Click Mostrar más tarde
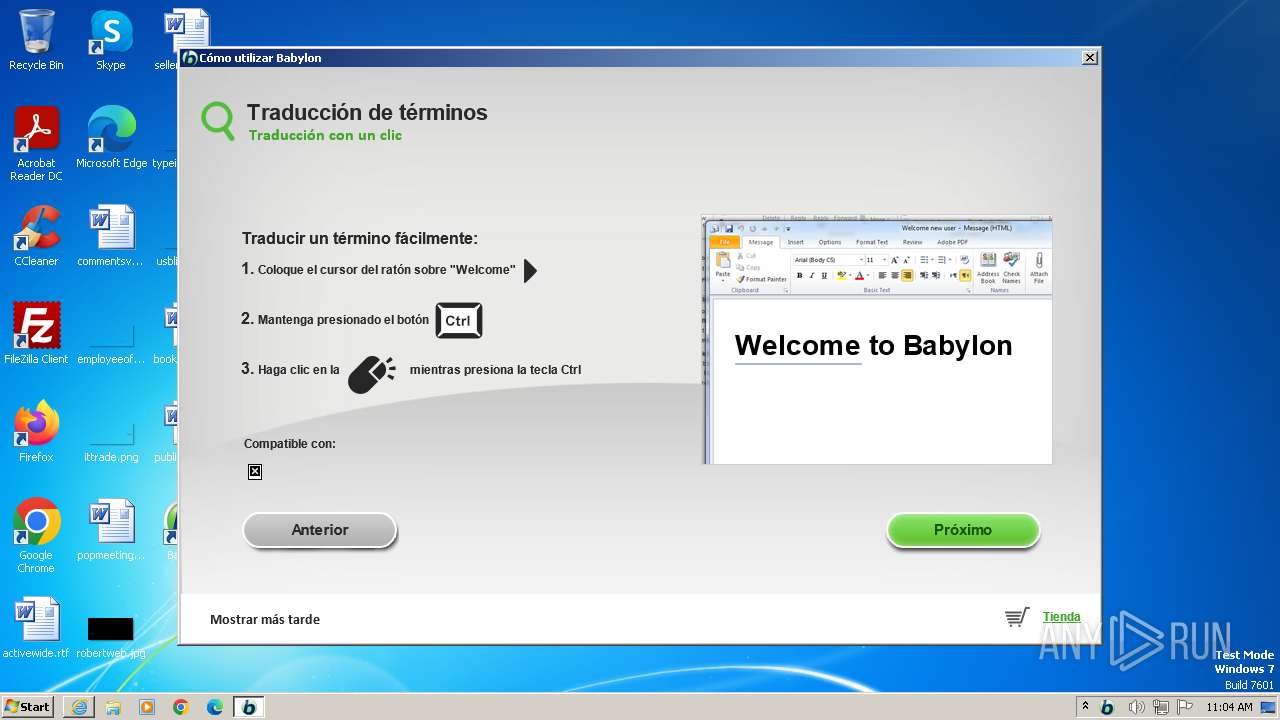 tap(265, 619)
